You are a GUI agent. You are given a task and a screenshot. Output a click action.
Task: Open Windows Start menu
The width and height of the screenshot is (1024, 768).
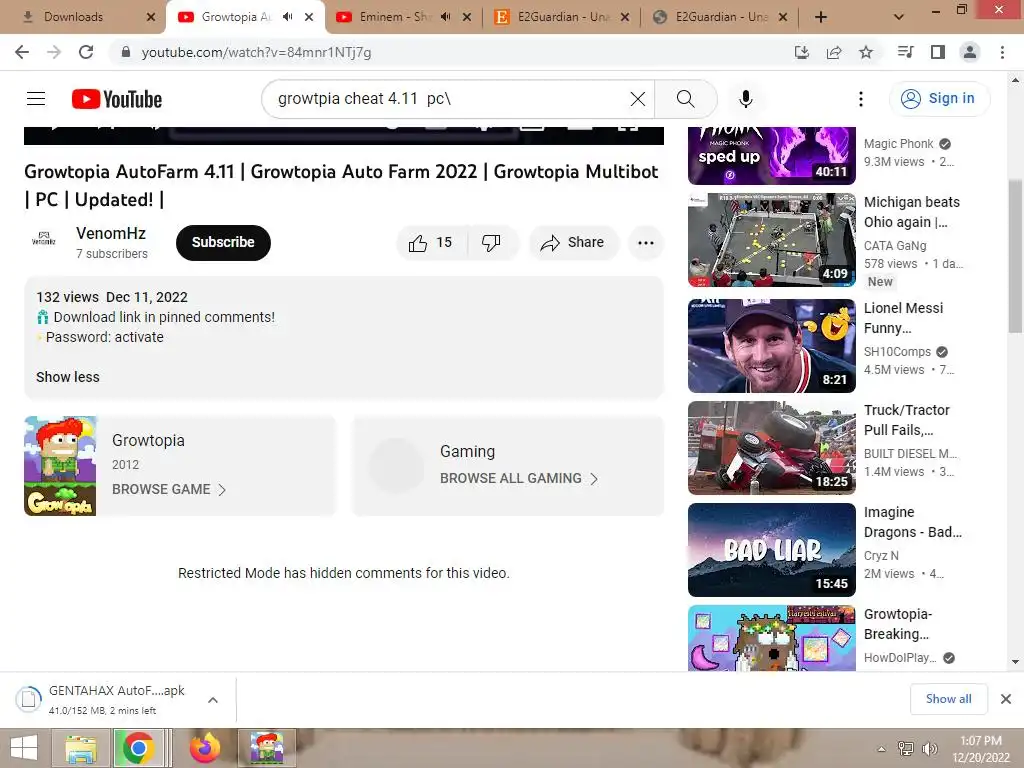[x=24, y=748]
